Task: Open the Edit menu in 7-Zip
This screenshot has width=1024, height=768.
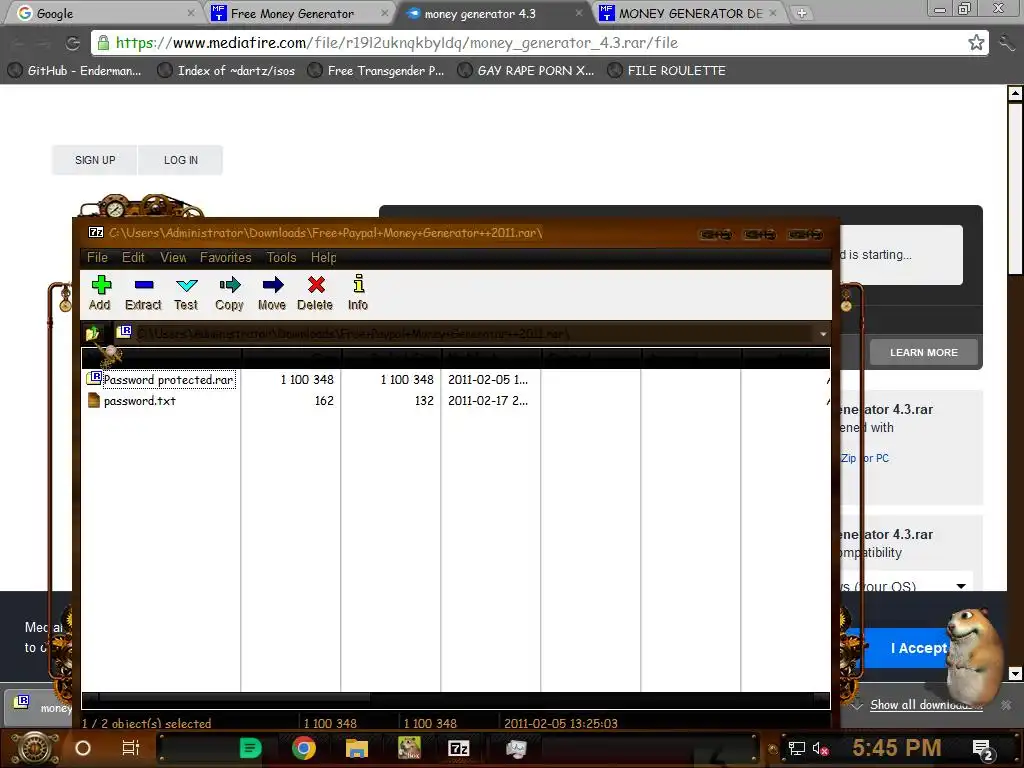Action: point(133,257)
